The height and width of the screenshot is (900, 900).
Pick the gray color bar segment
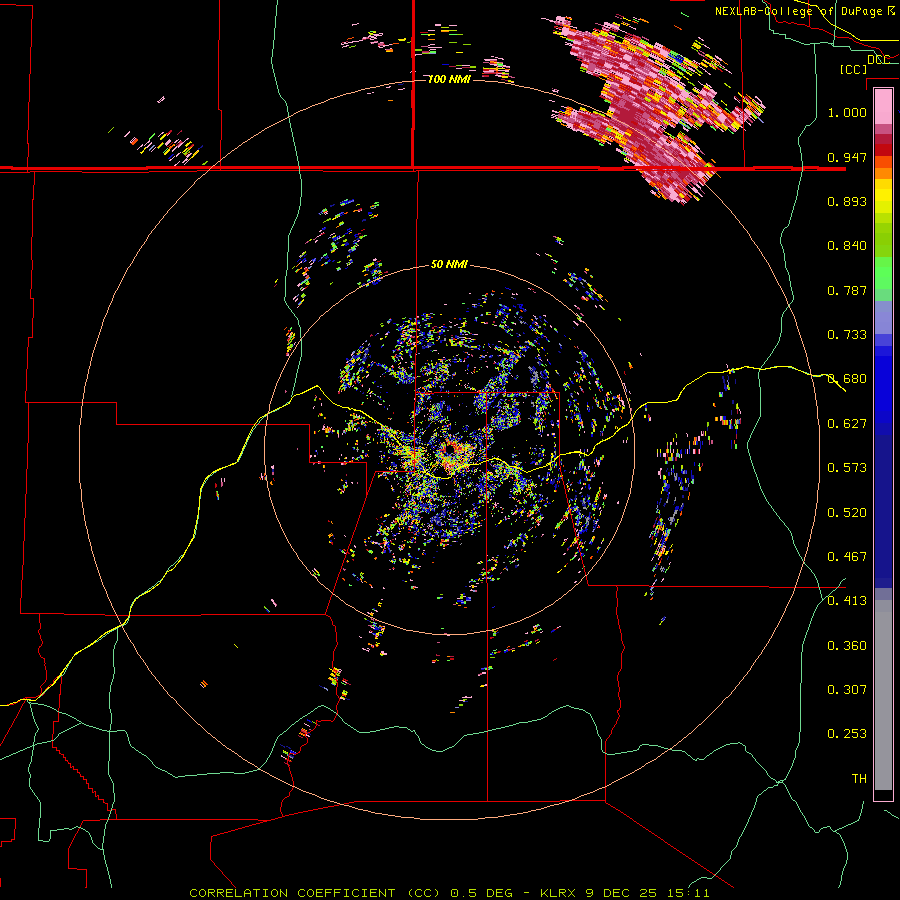pyautogui.click(x=883, y=695)
